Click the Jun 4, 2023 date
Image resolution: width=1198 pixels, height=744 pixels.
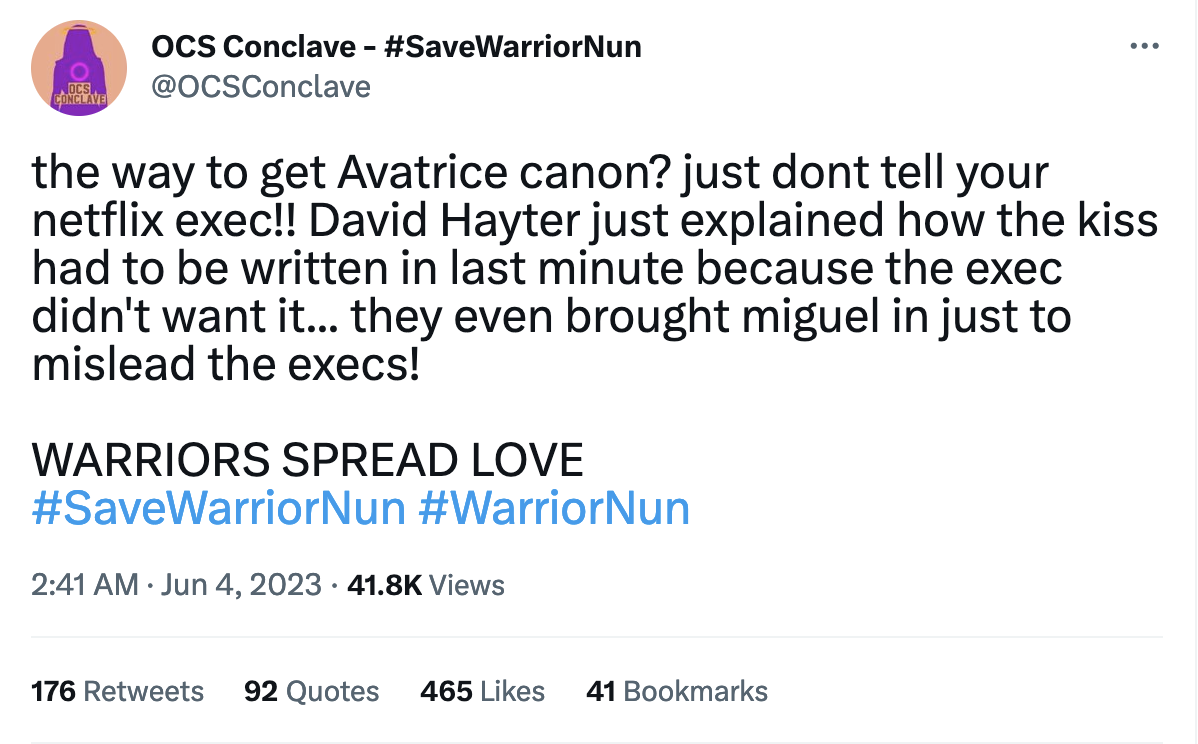(240, 584)
